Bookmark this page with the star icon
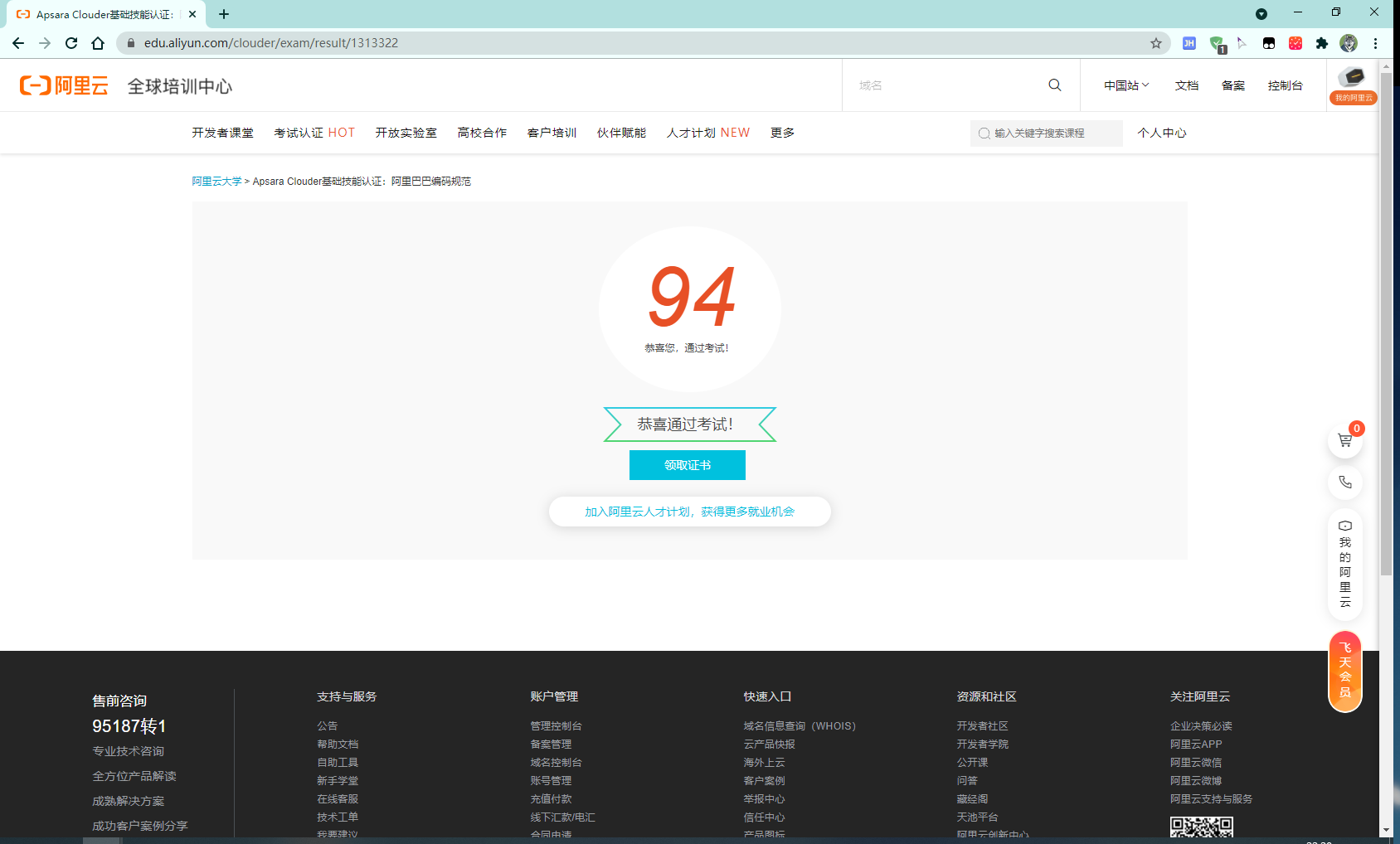 (1156, 43)
